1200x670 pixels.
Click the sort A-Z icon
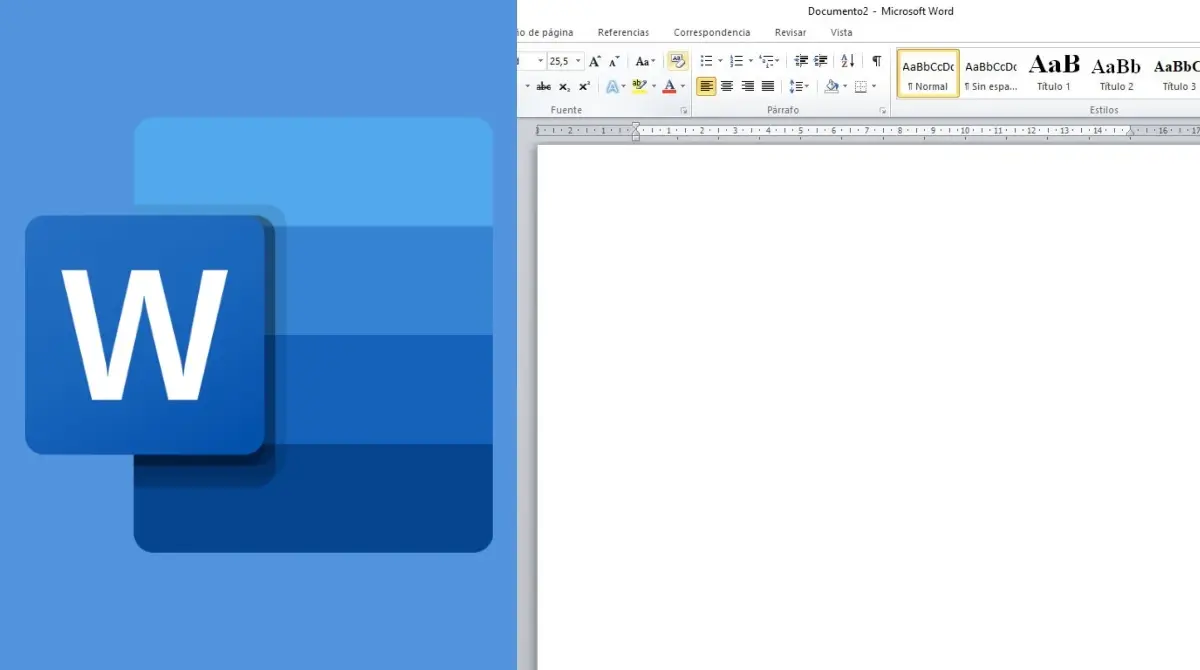pos(847,61)
